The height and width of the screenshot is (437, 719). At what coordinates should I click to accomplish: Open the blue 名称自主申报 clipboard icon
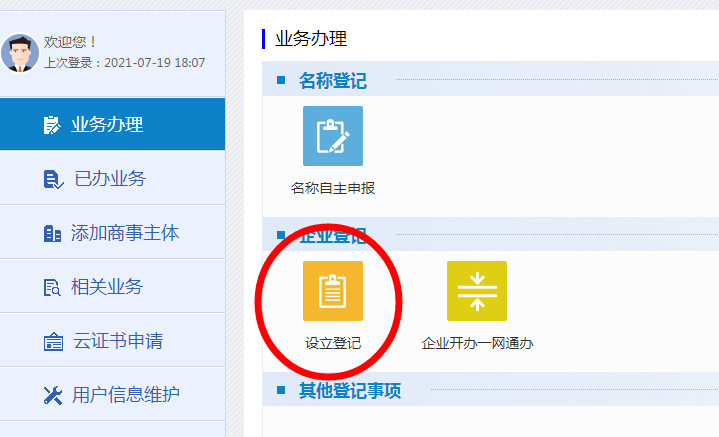[333, 136]
